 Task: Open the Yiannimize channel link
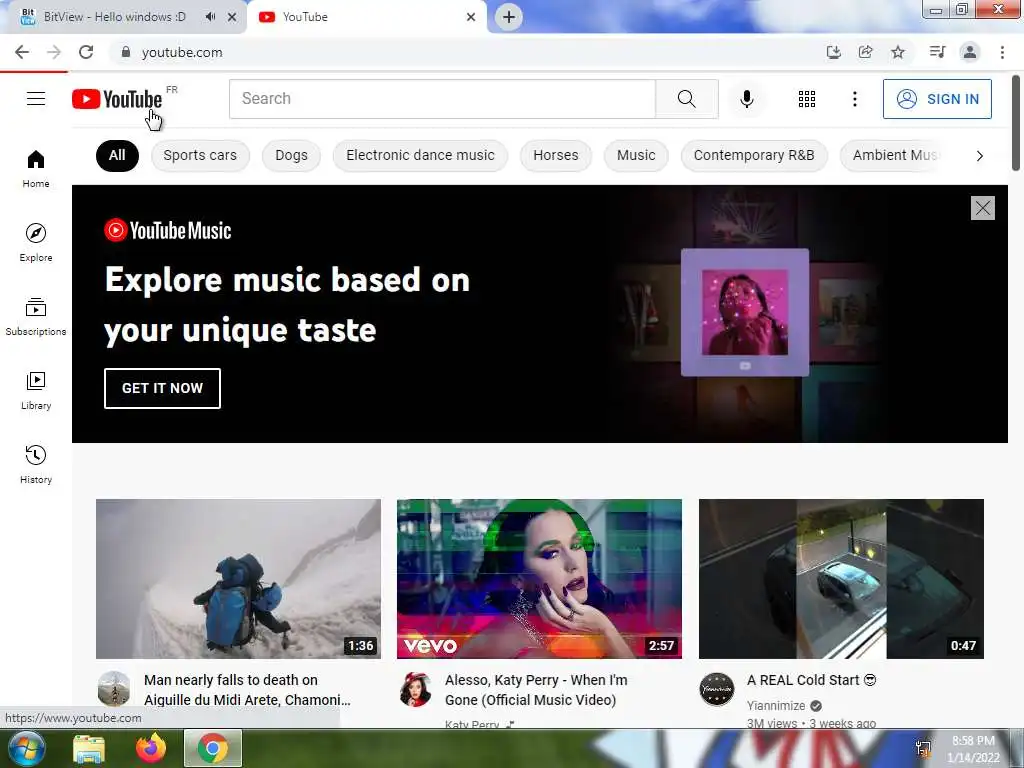pyautogui.click(x=776, y=705)
